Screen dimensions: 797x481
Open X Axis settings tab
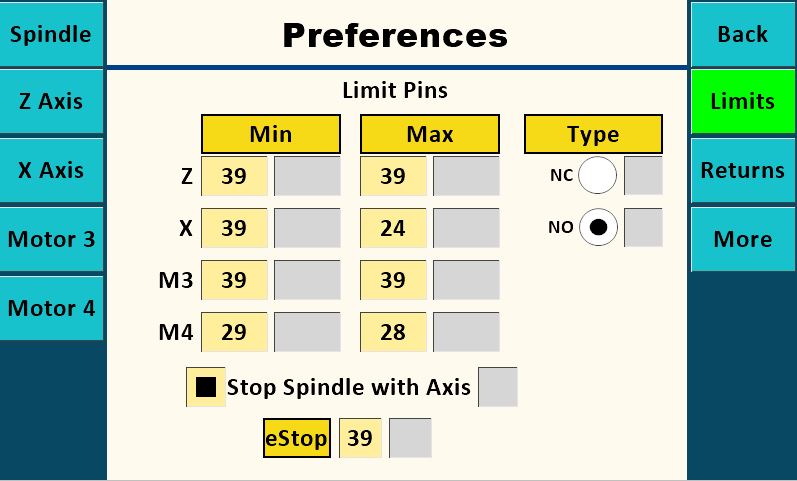click(x=51, y=170)
